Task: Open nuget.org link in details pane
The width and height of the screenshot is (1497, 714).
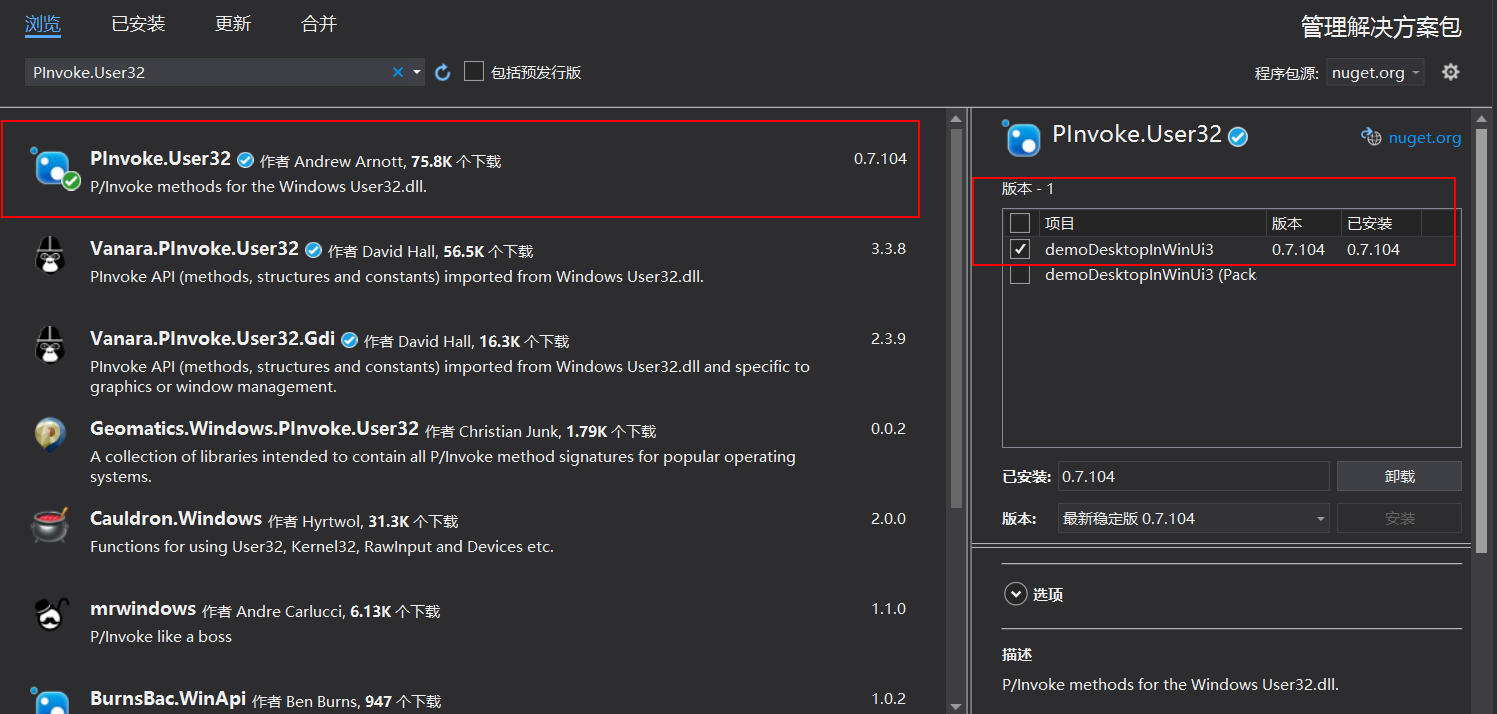Action: [1424, 138]
